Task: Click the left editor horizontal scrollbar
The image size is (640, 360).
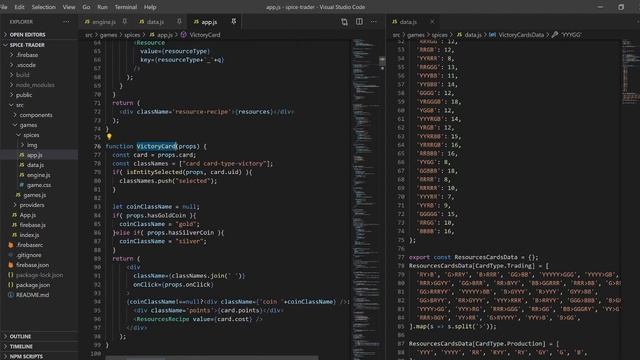Action: 212,358
